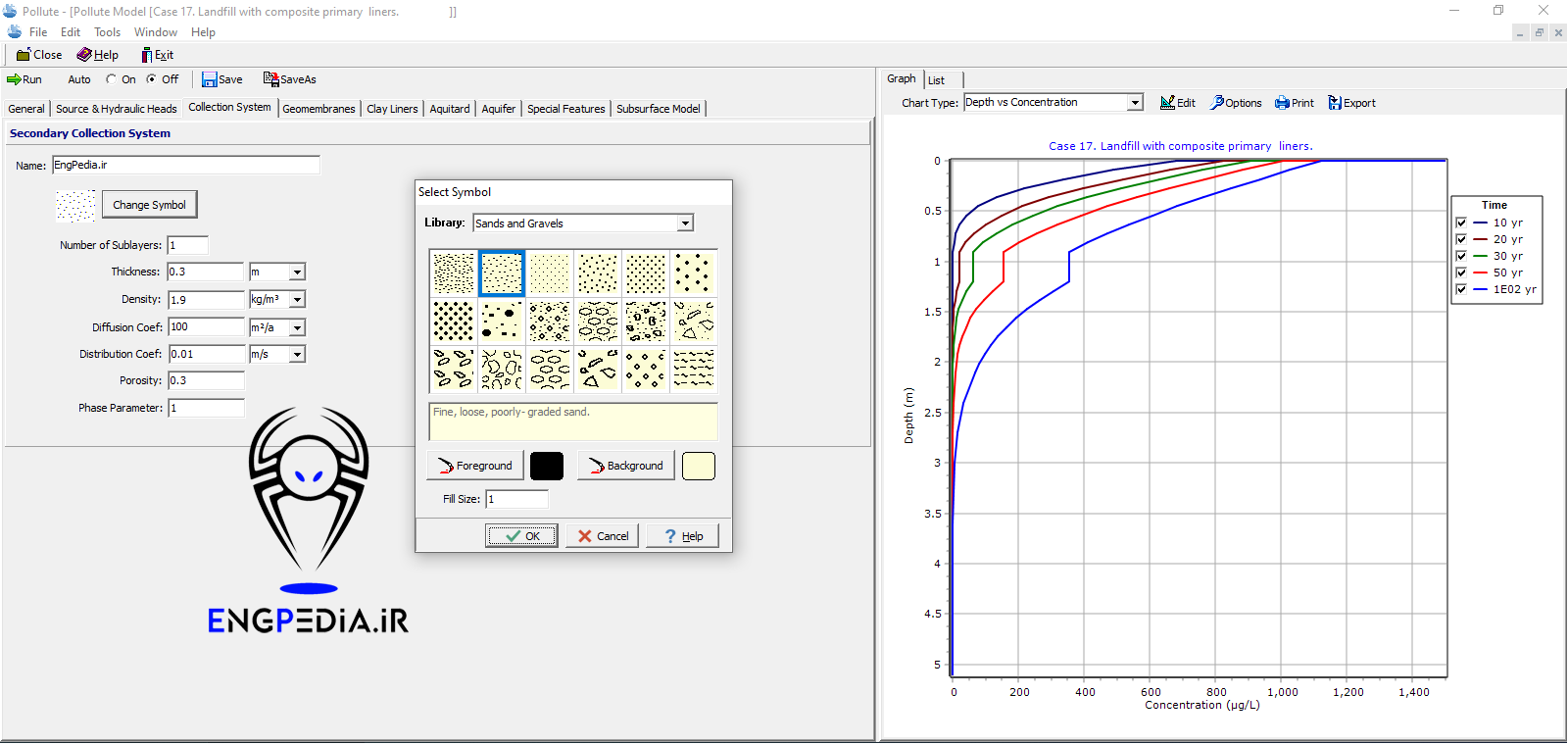Open Help in Select Symbol dialog
Viewport: 1568px width, 744px height.
point(683,536)
